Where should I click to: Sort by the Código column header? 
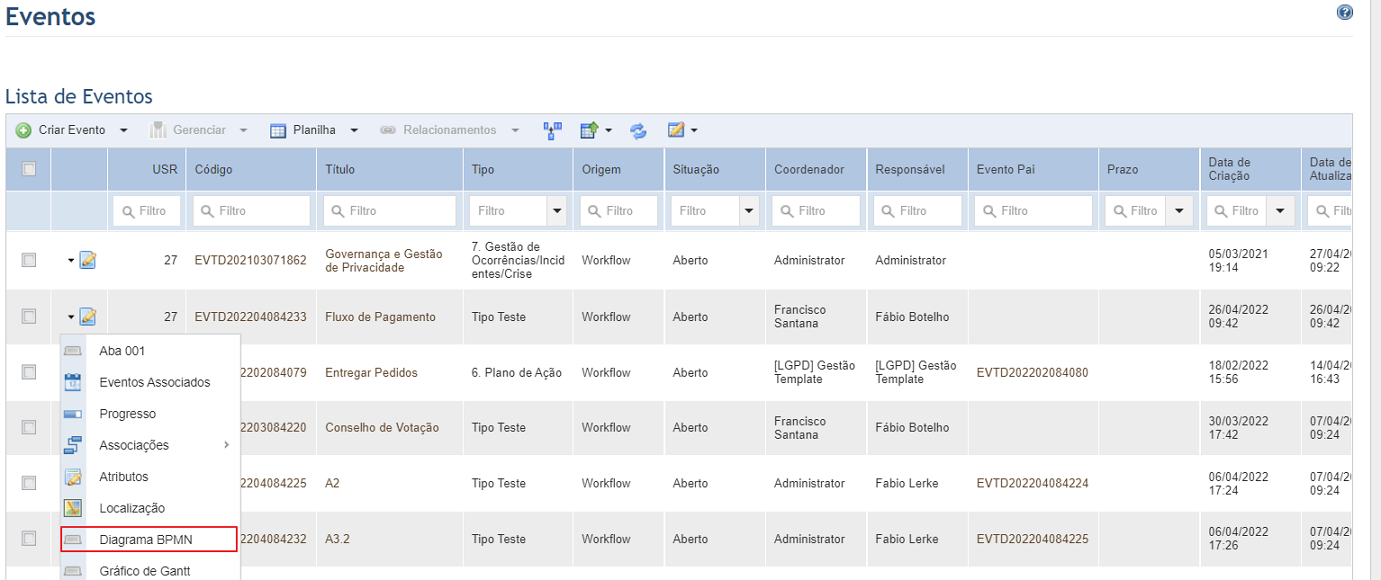[x=214, y=169]
